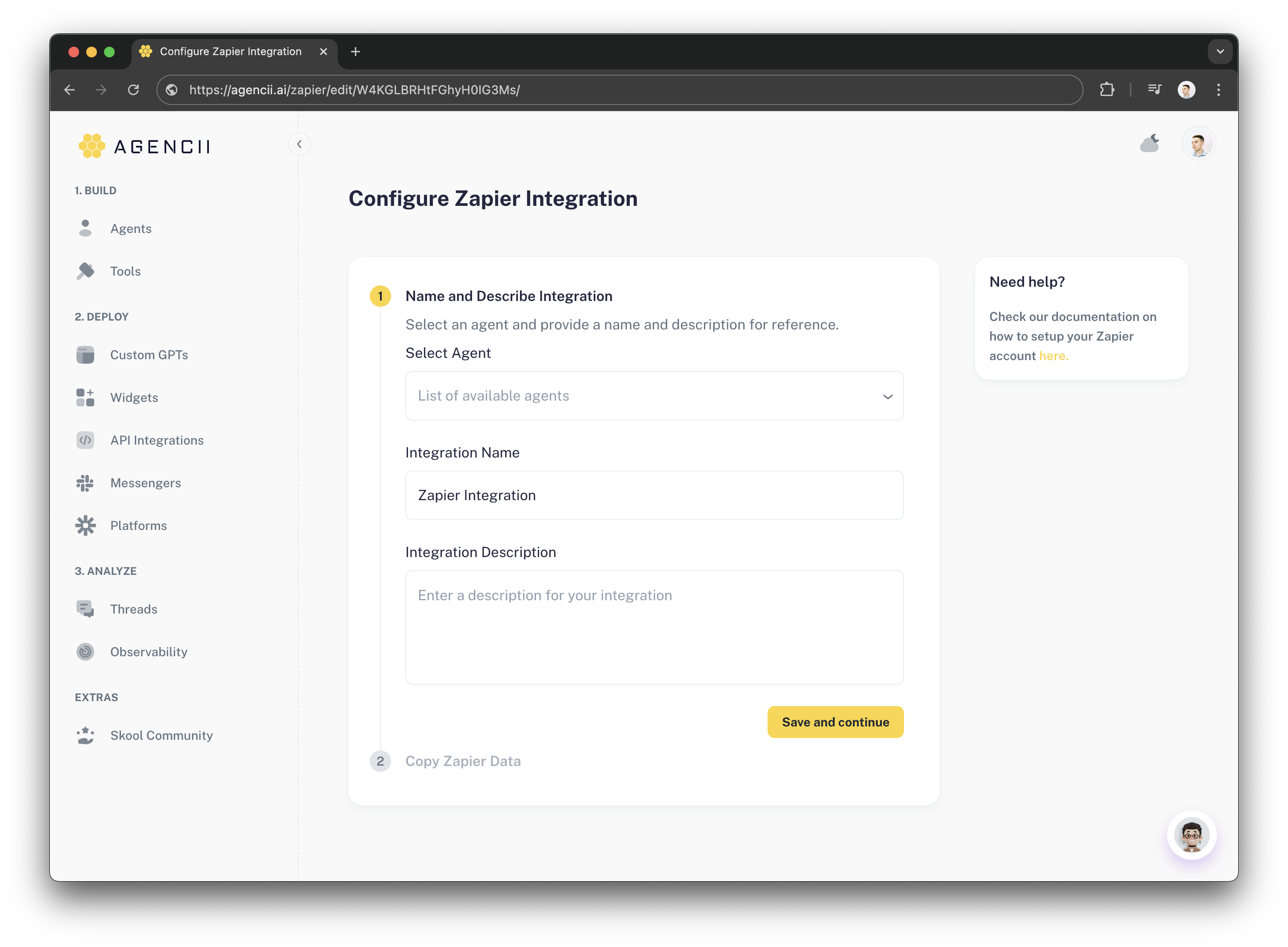1288x947 pixels.
Task: Click the Messengers Slack-style icon
Action: click(x=85, y=483)
